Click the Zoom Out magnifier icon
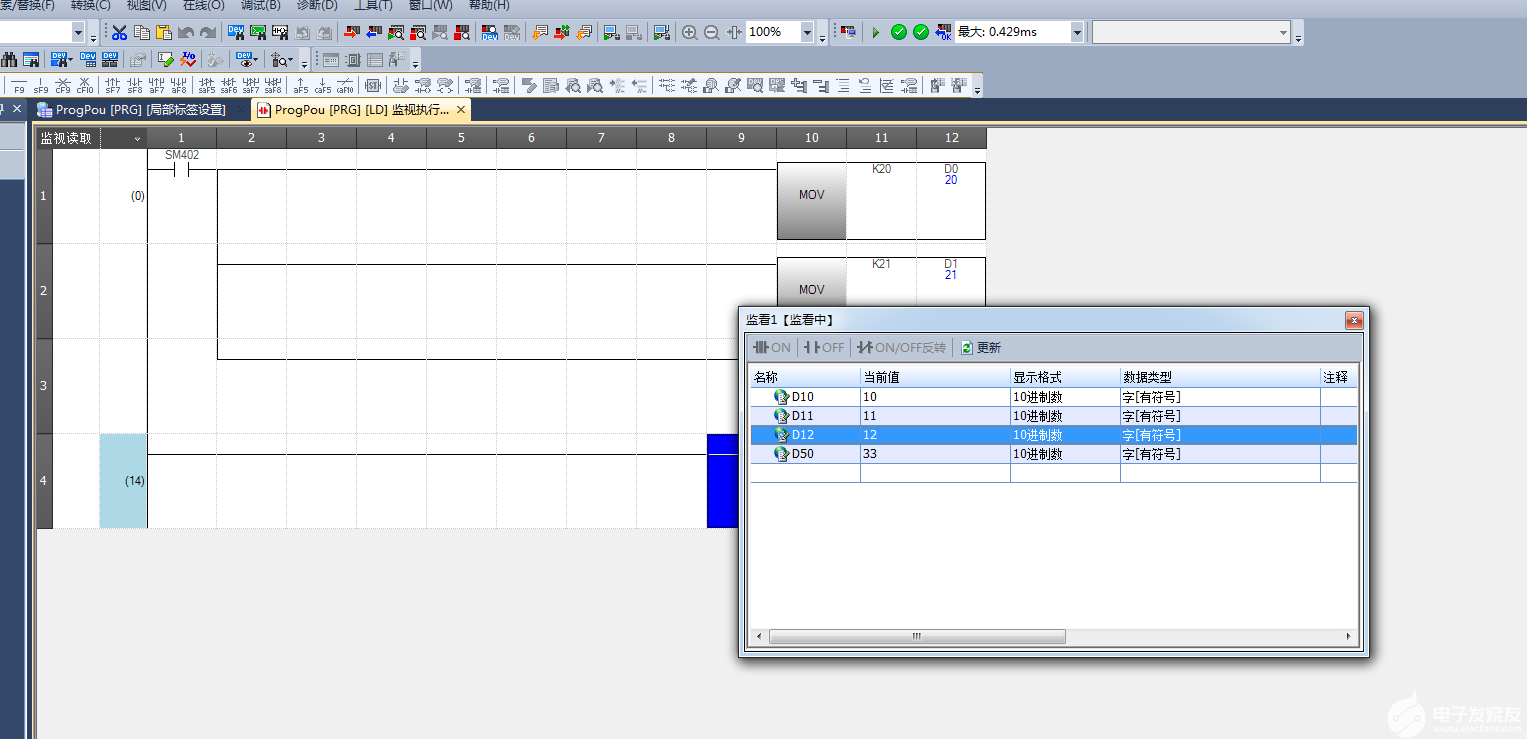 712,32
